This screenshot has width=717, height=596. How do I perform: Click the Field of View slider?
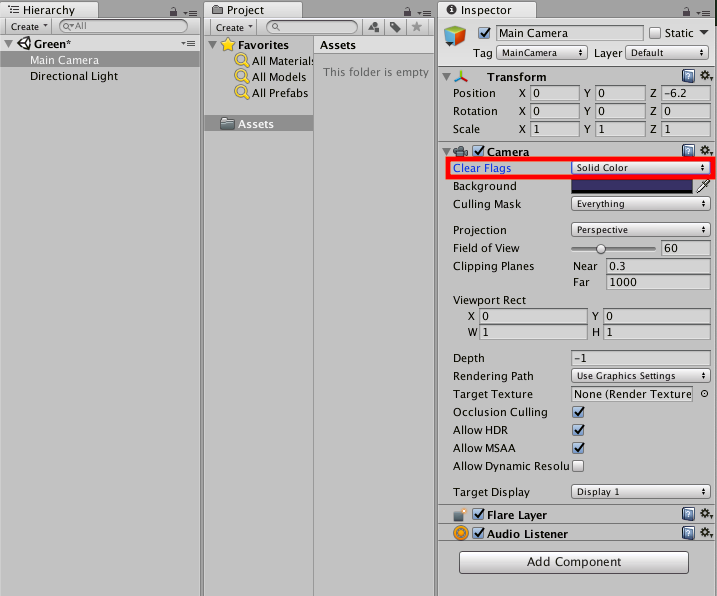pyautogui.click(x=613, y=248)
